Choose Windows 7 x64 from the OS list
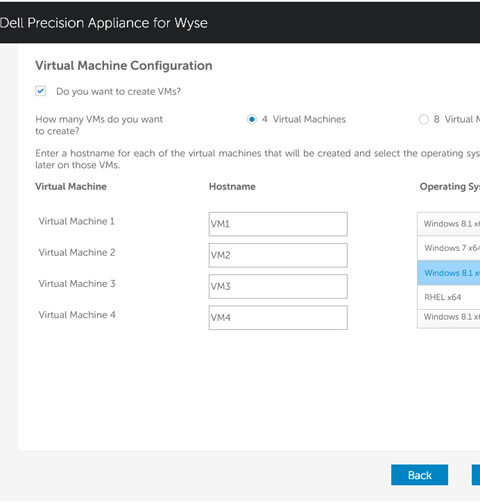Image resolution: width=480 pixels, height=503 pixels. pyautogui.click(x=449, y=248)
